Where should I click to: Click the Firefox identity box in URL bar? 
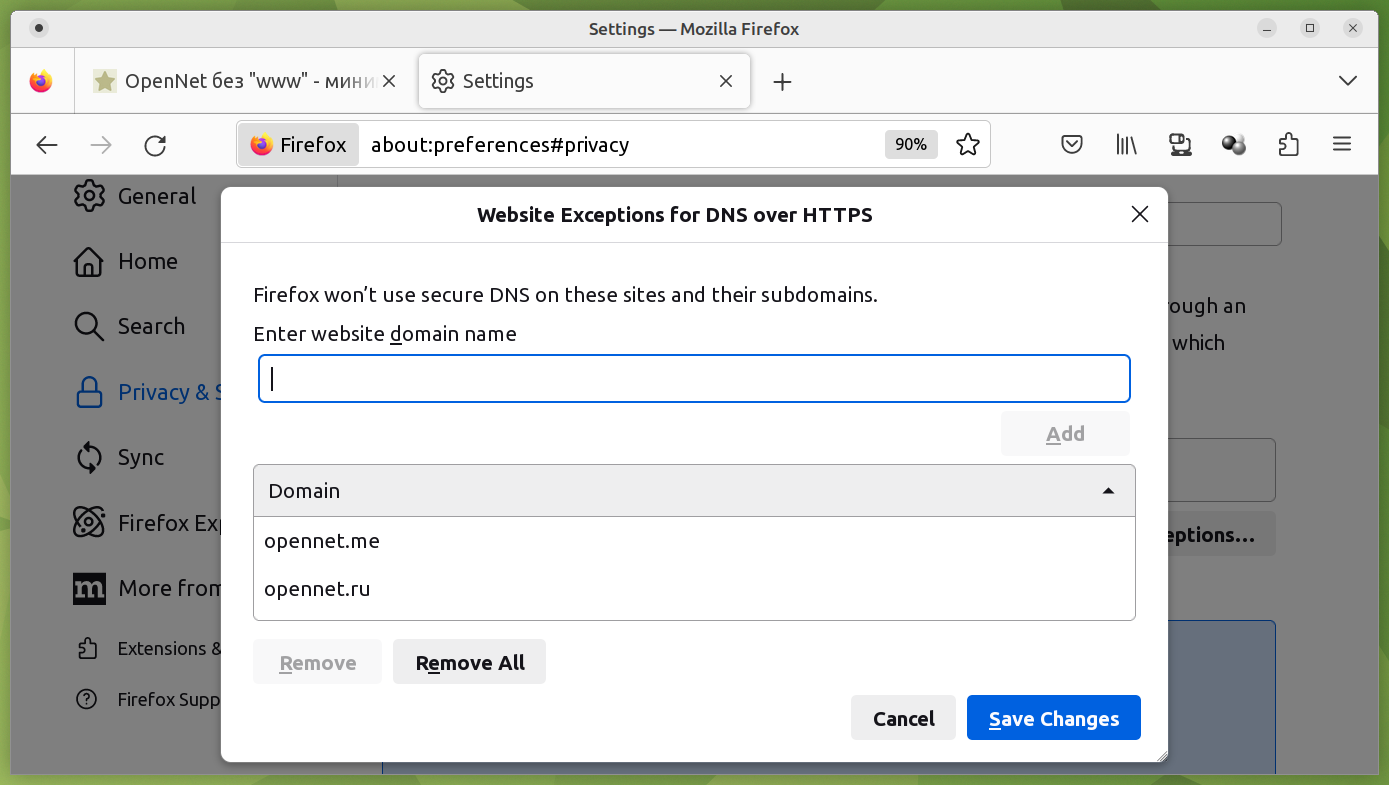coord(298,145)
